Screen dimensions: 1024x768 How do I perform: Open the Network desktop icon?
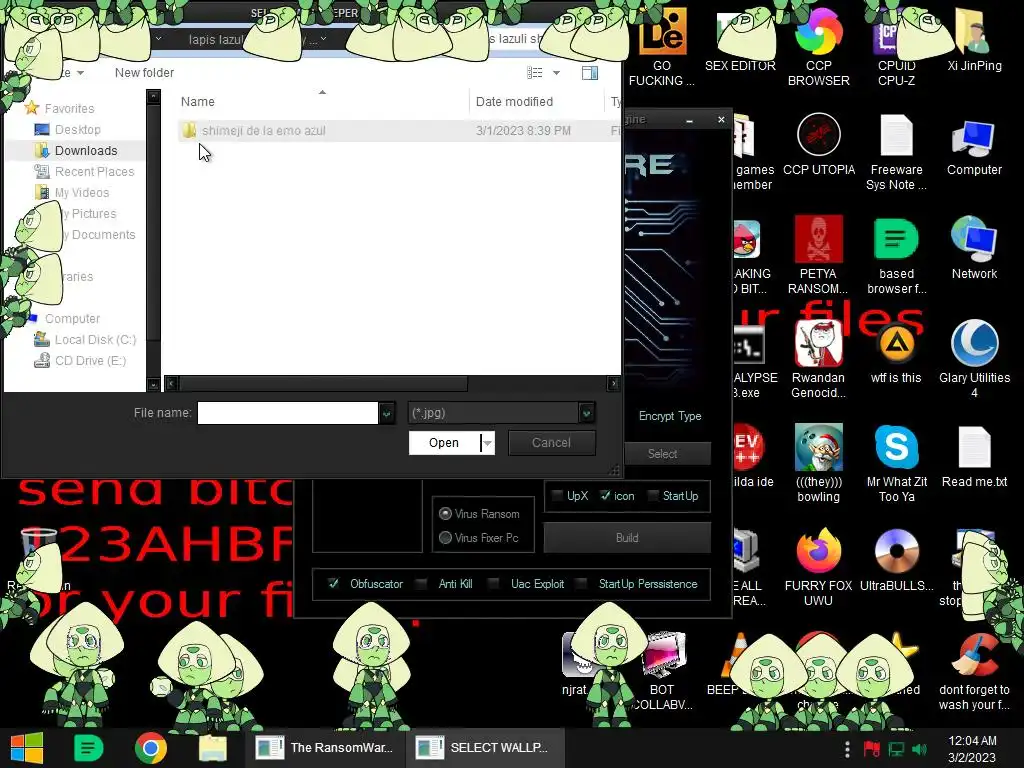pos(974,248)
